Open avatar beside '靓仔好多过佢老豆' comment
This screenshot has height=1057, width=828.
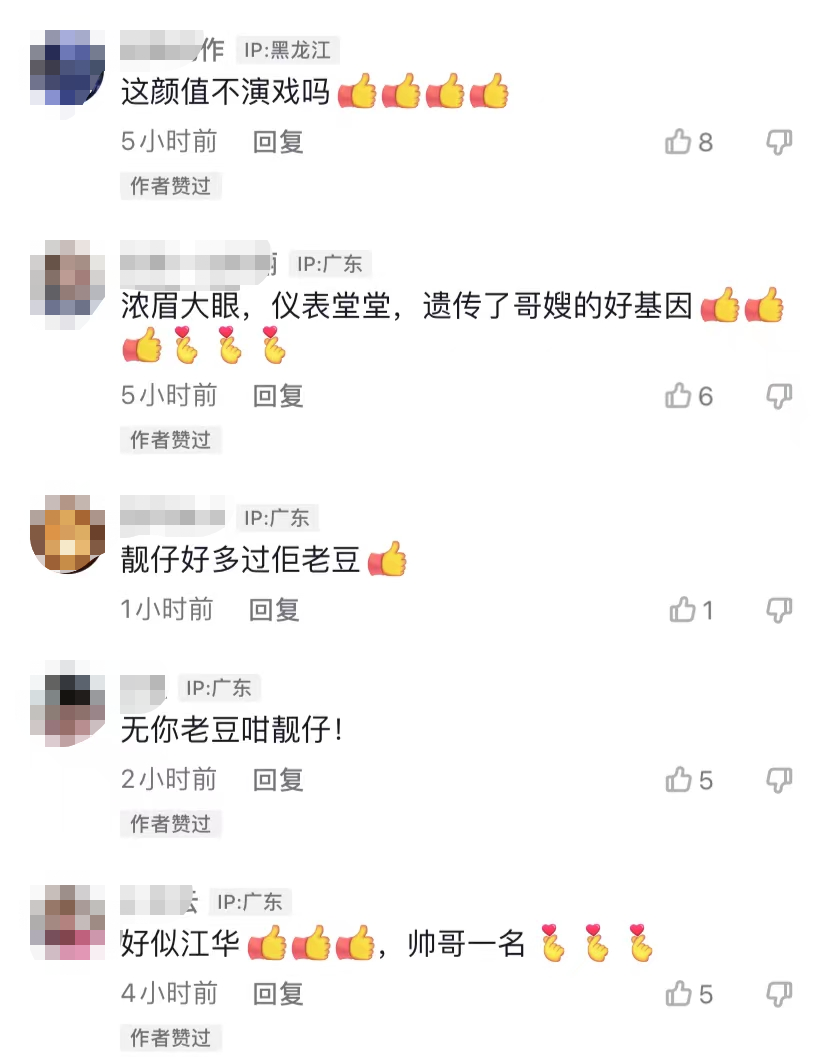(67, 533)
